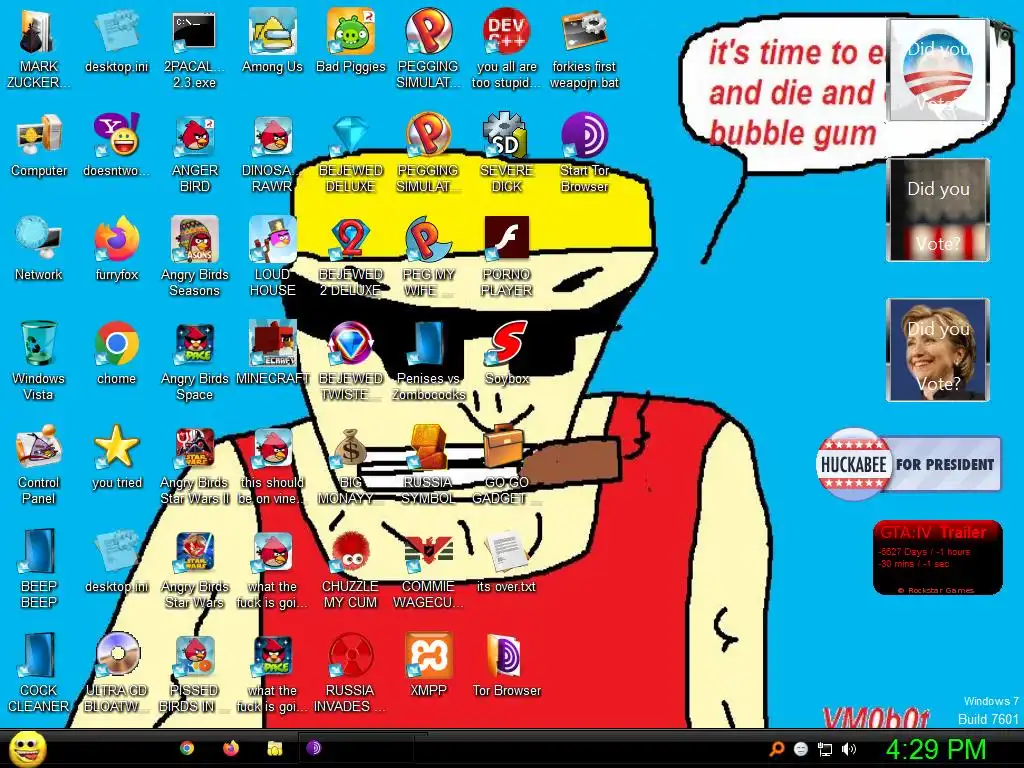The height and width of the screenshot is (768, 1024).
Task: Click the Hillary 'Did you Vote?' gadget
Action: pyautogui.click(x=938, y=350)
